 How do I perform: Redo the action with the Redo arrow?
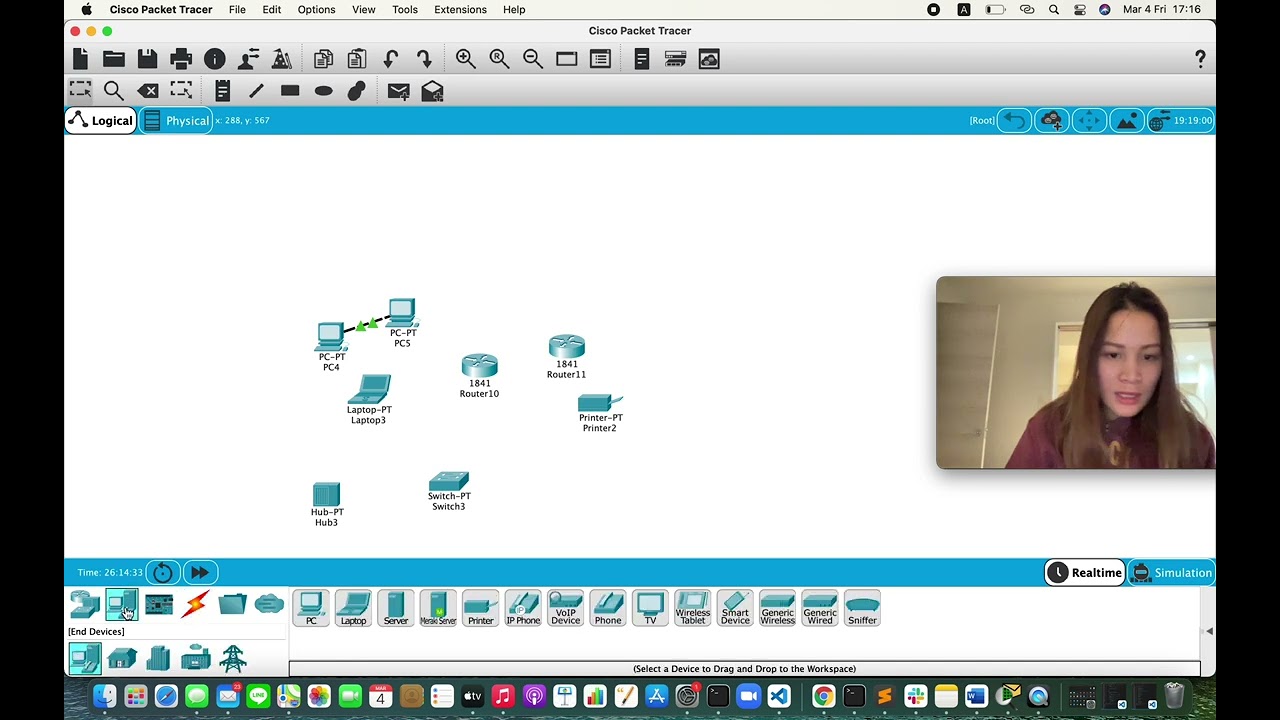(x=424, y=60)
